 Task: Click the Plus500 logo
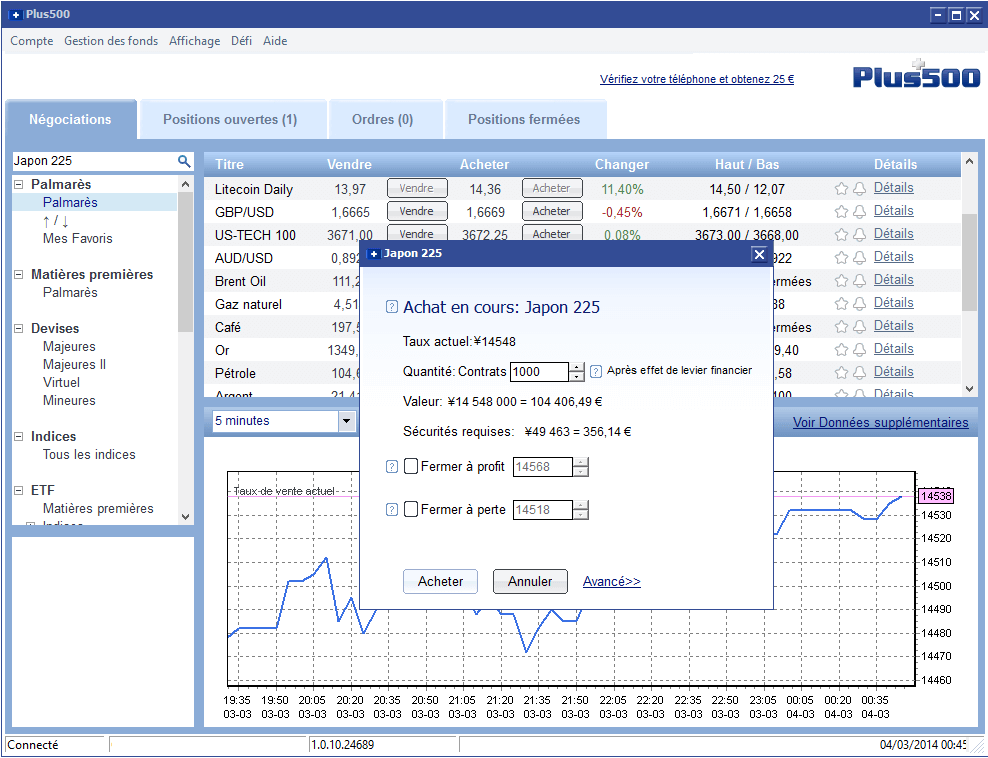[916, 74]
